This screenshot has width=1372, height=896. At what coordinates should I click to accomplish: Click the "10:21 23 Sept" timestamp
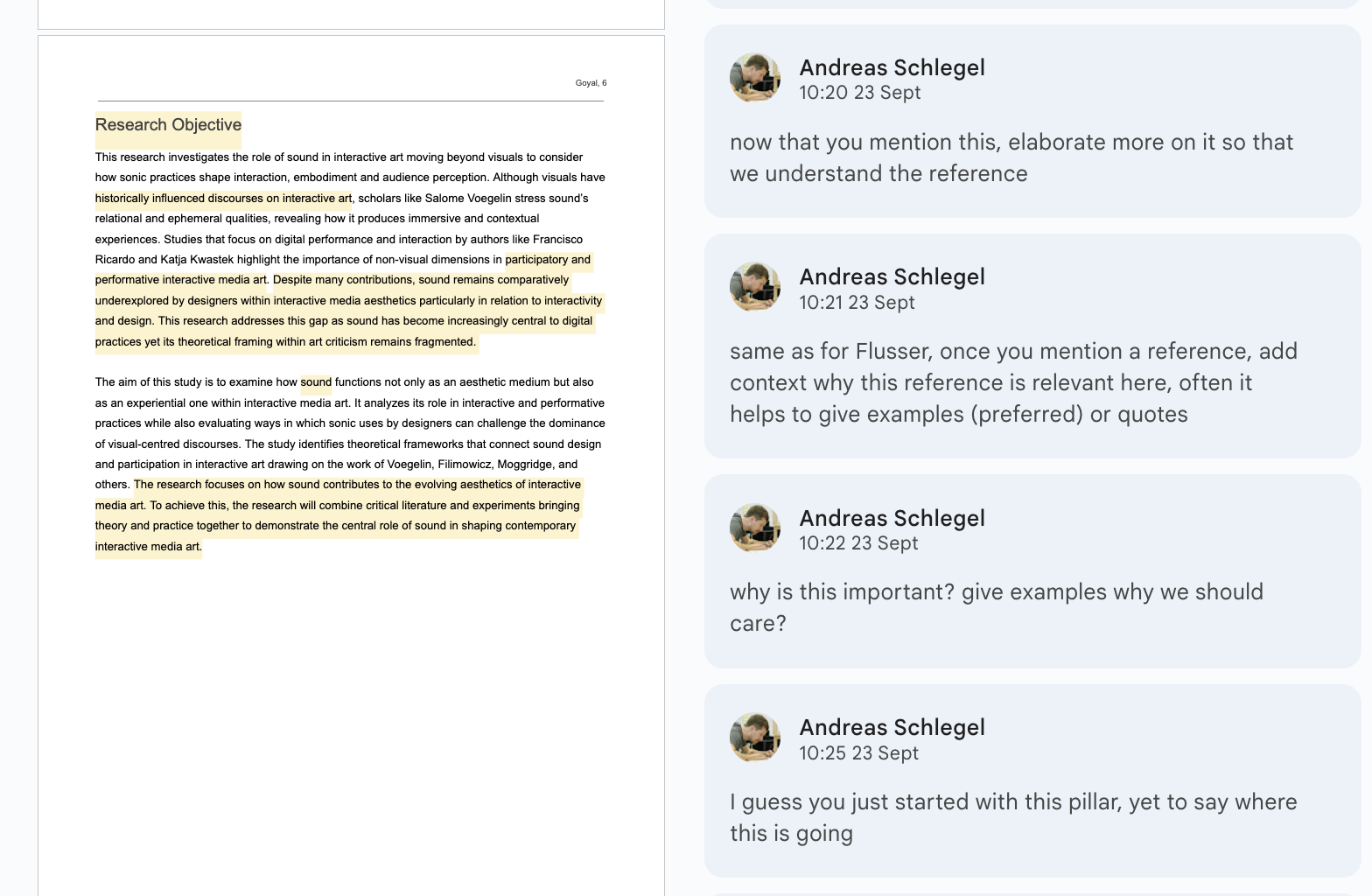click(857, 303)
